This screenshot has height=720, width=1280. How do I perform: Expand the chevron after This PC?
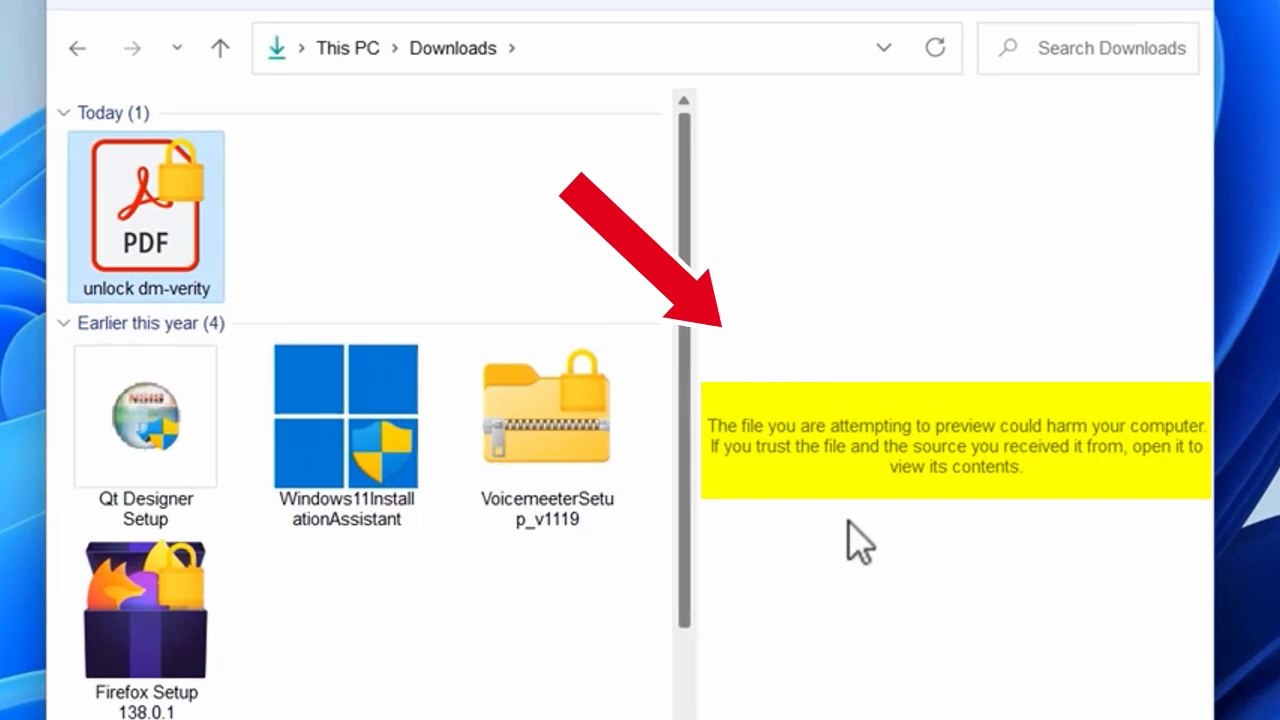pyautogui.click(x=395, y=48)
